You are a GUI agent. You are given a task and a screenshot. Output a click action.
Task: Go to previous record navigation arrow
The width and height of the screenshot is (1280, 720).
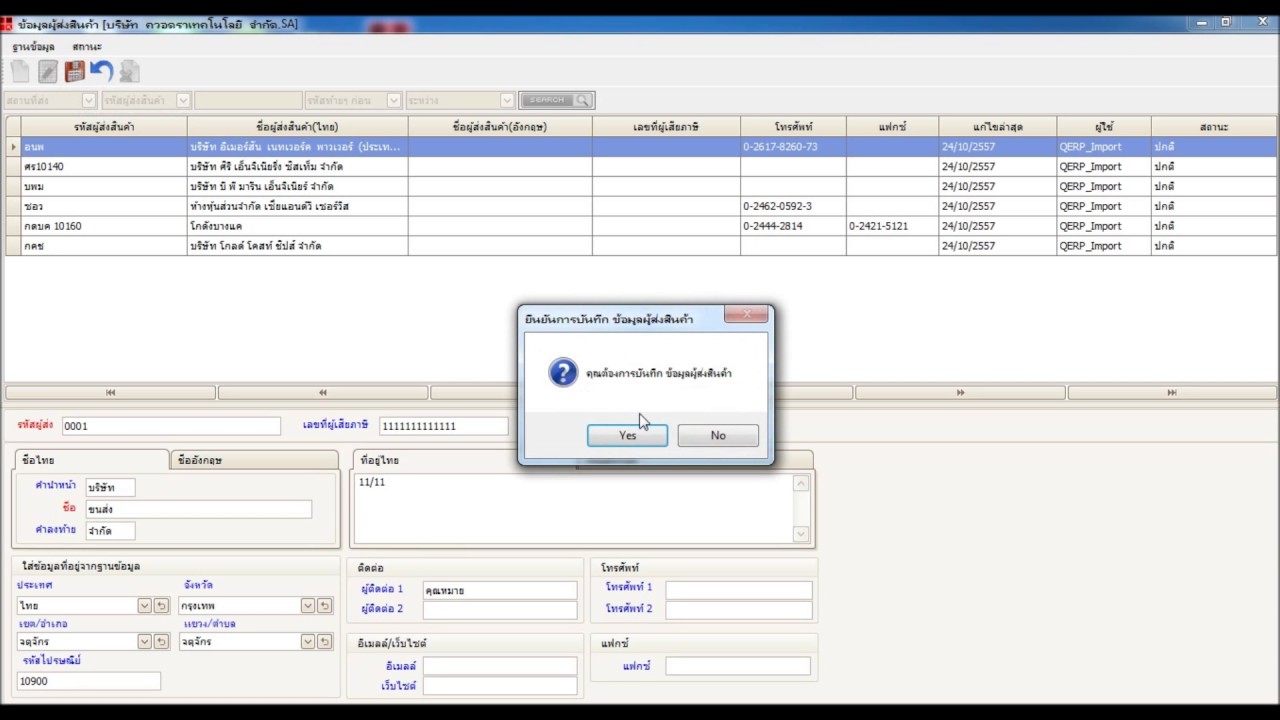pos(323,393)
